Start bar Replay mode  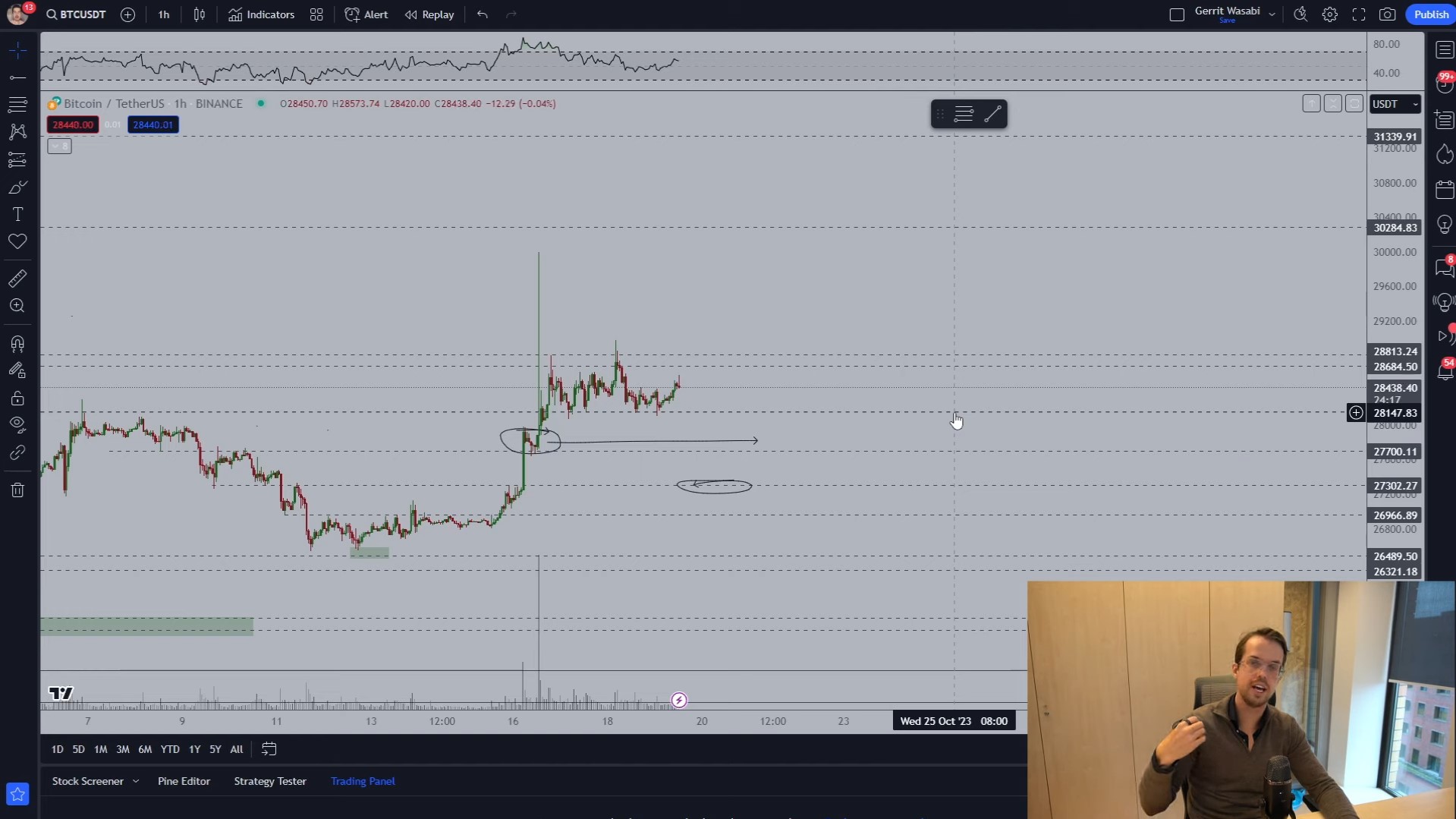(429, 14)
